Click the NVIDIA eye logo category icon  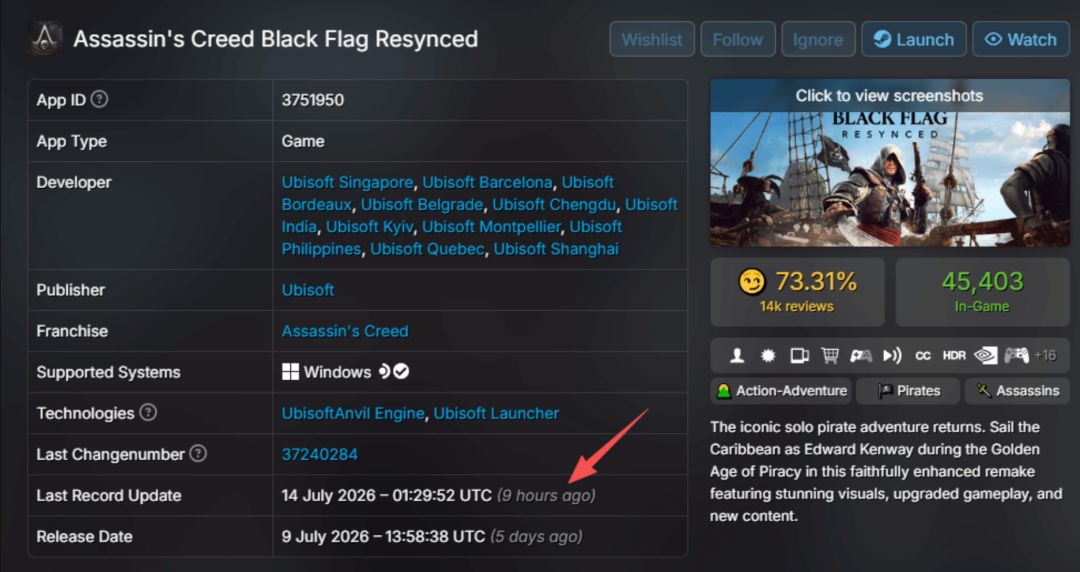coord(986,356)
